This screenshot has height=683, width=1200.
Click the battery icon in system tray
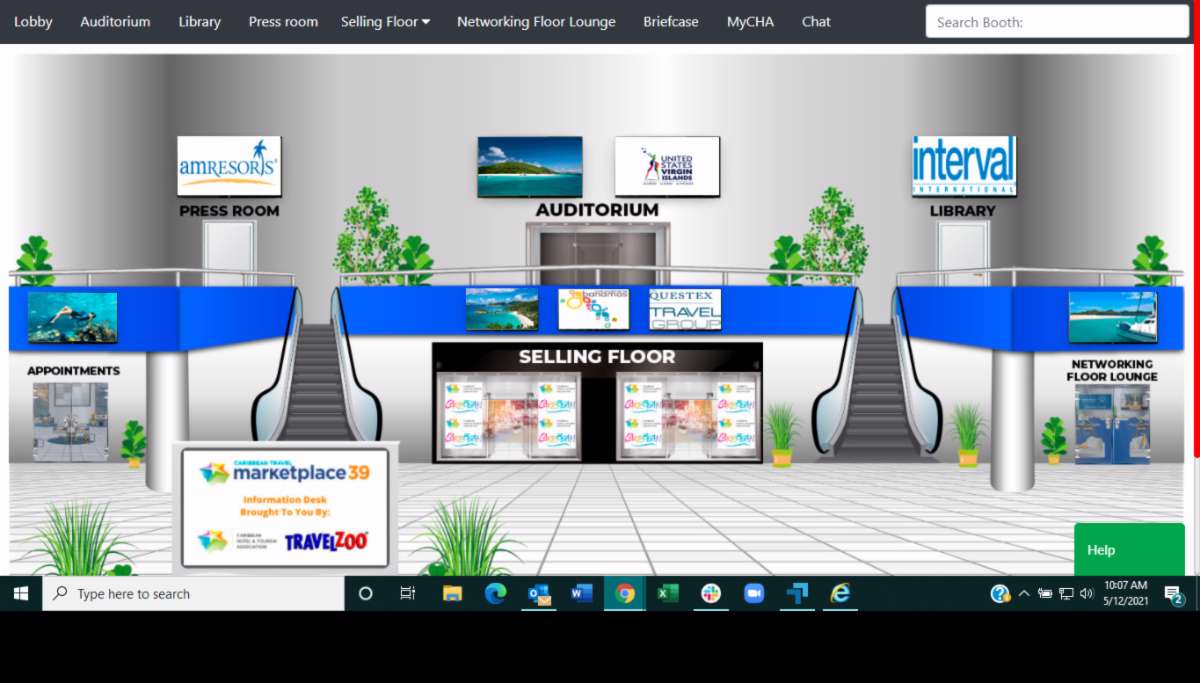(1045, 594)
